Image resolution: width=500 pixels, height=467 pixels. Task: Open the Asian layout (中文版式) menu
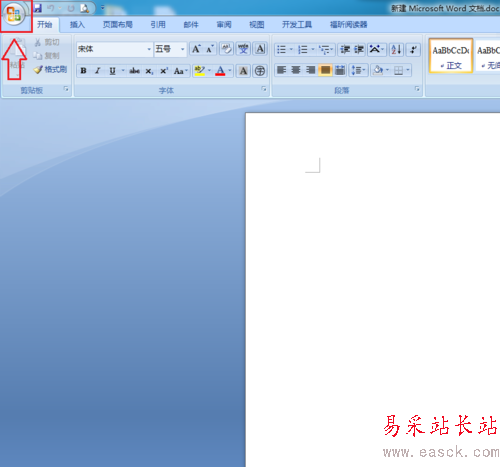(377, 50)
